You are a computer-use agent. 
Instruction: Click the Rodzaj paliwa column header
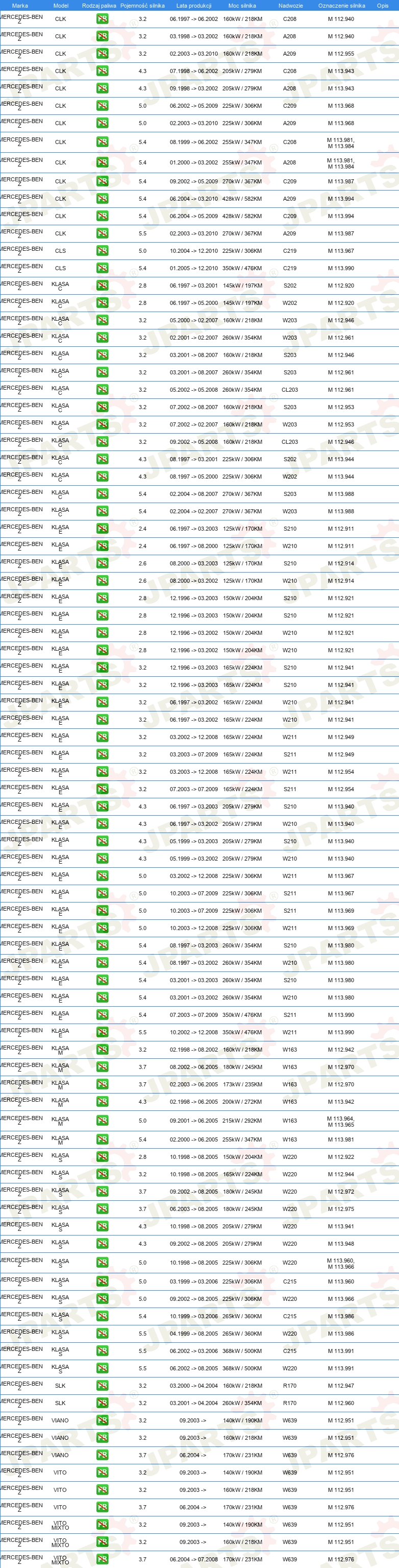tap(99, 6)
